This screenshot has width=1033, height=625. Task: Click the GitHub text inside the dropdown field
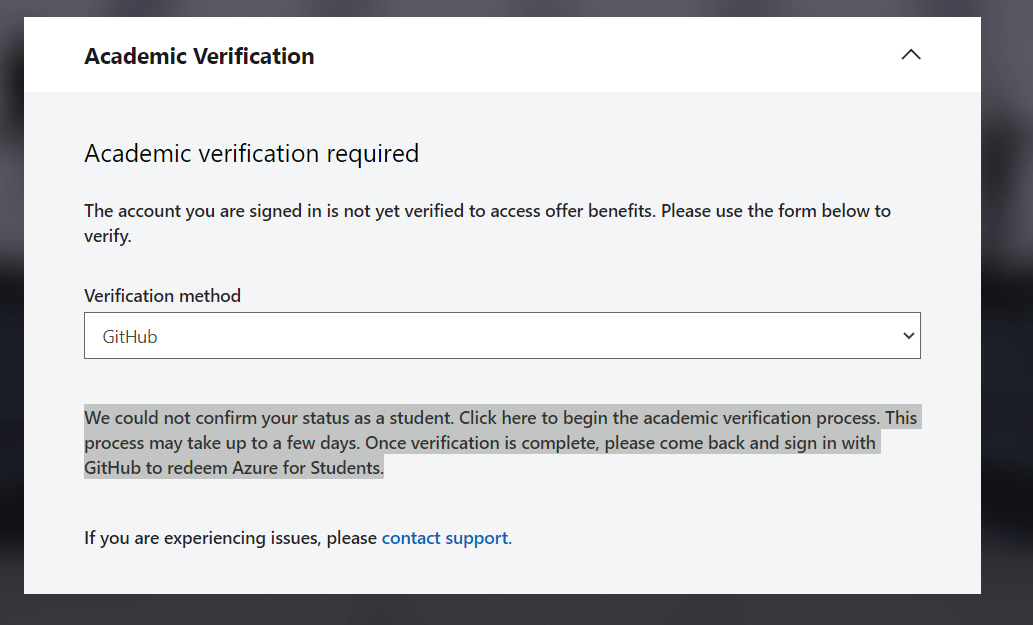click(x=129, y=335)
